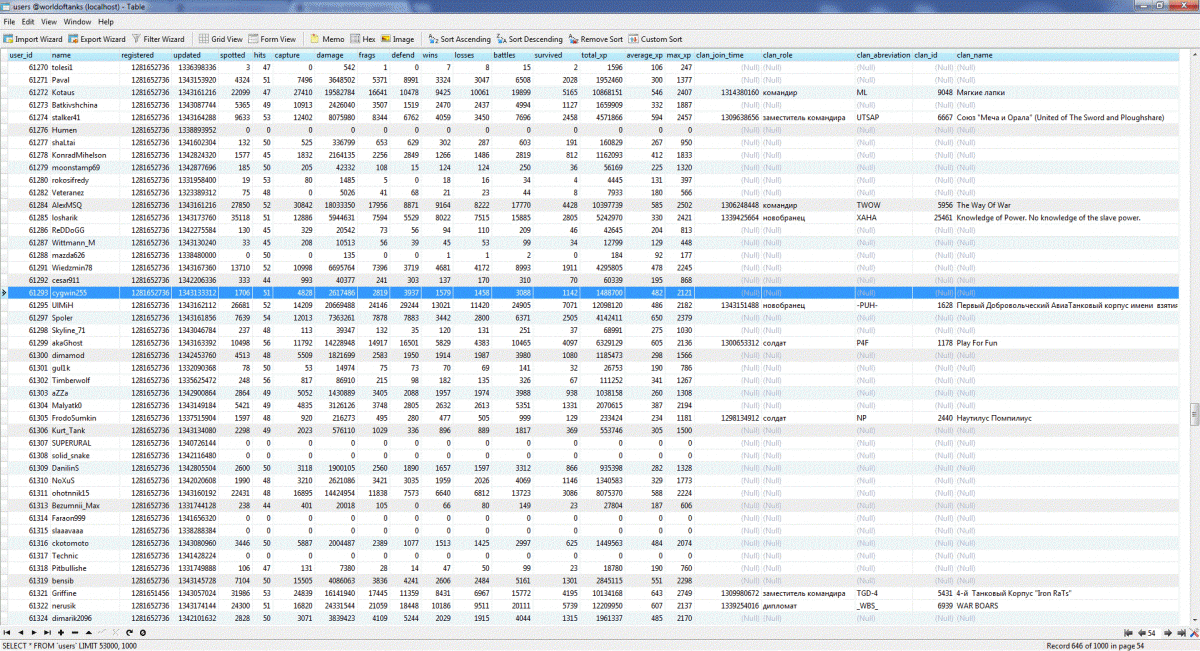Click the clan_name column header

975,55
